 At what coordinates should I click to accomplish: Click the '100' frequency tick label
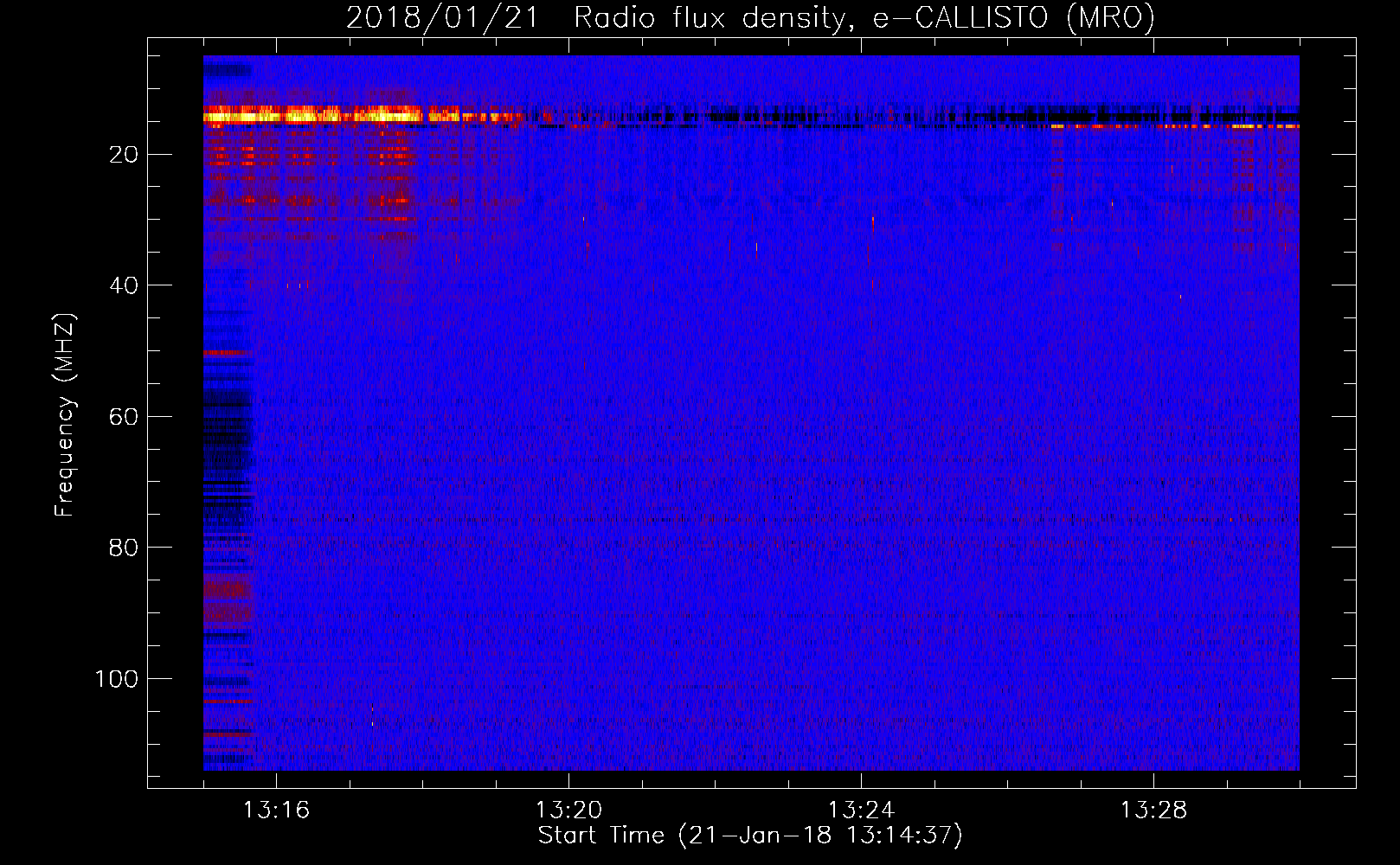pyautogui.click(x=117, y=679)
